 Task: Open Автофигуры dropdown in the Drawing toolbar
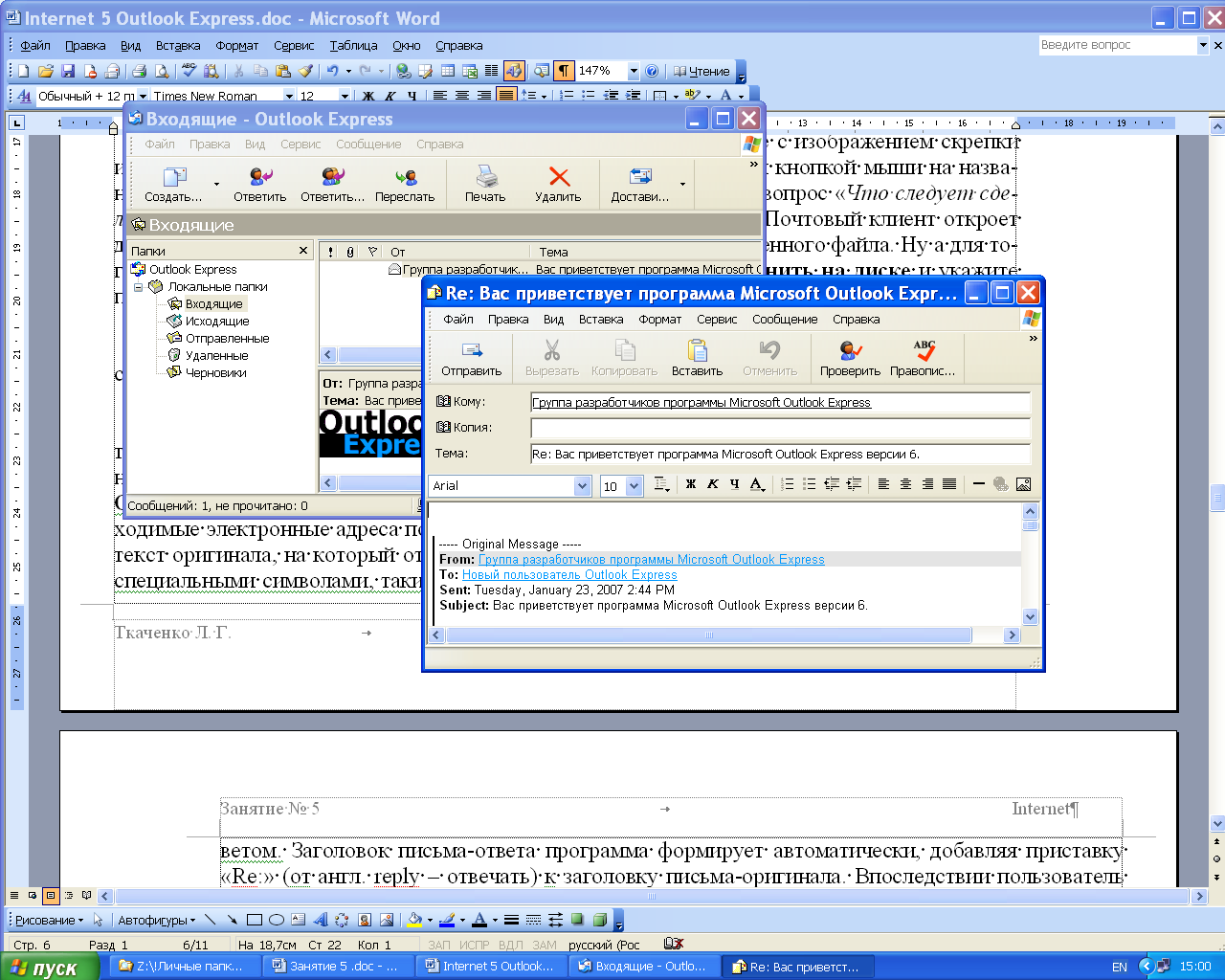tap(156, 920)
